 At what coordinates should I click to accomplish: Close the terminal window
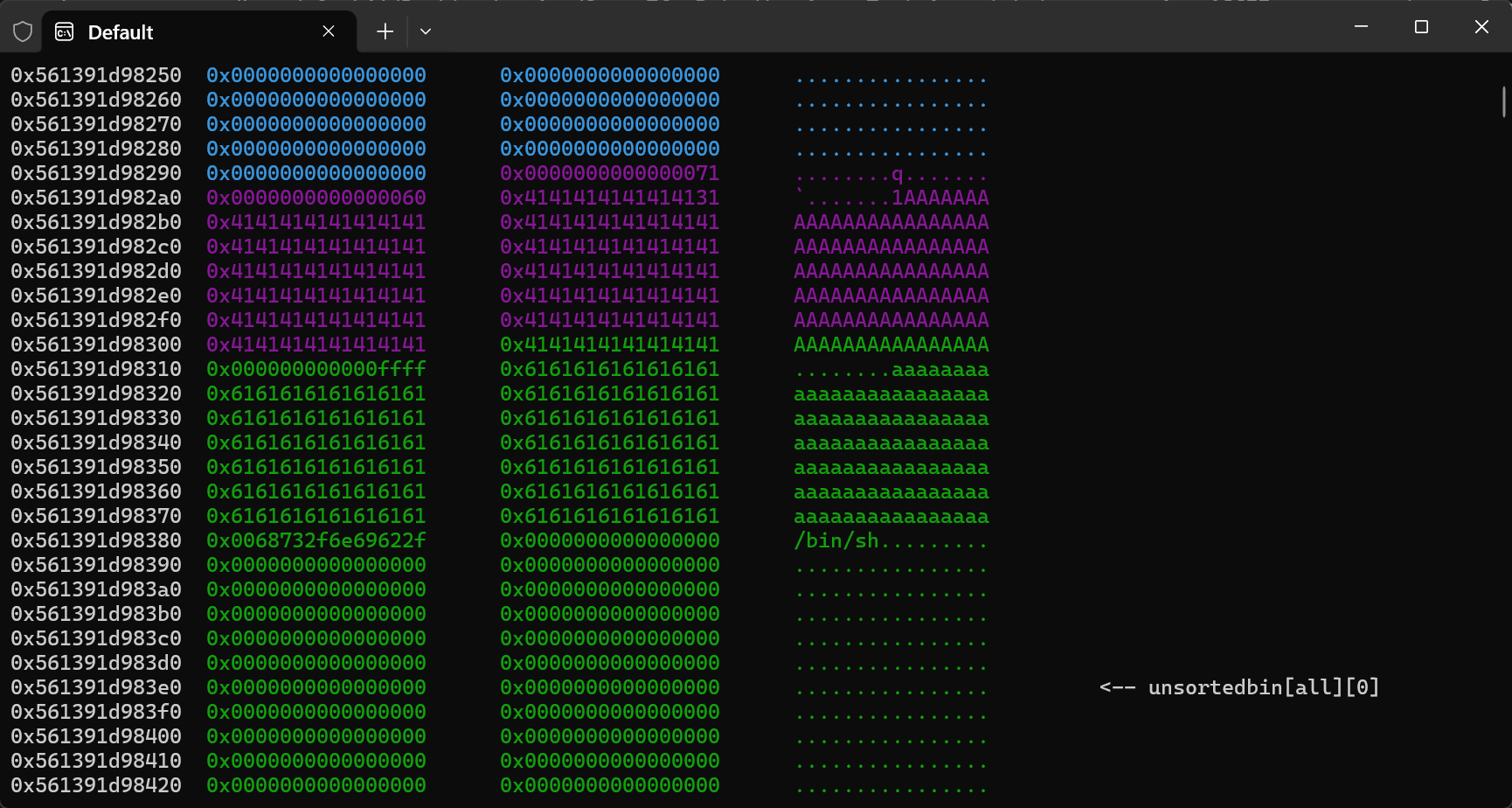(x=1481, y=27)
